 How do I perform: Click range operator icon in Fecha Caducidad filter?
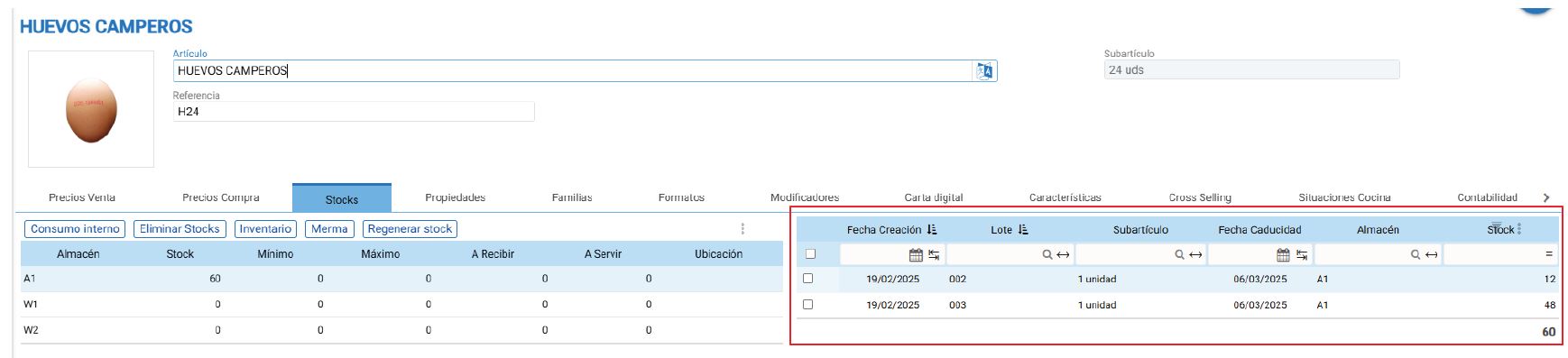[1302, 255]
